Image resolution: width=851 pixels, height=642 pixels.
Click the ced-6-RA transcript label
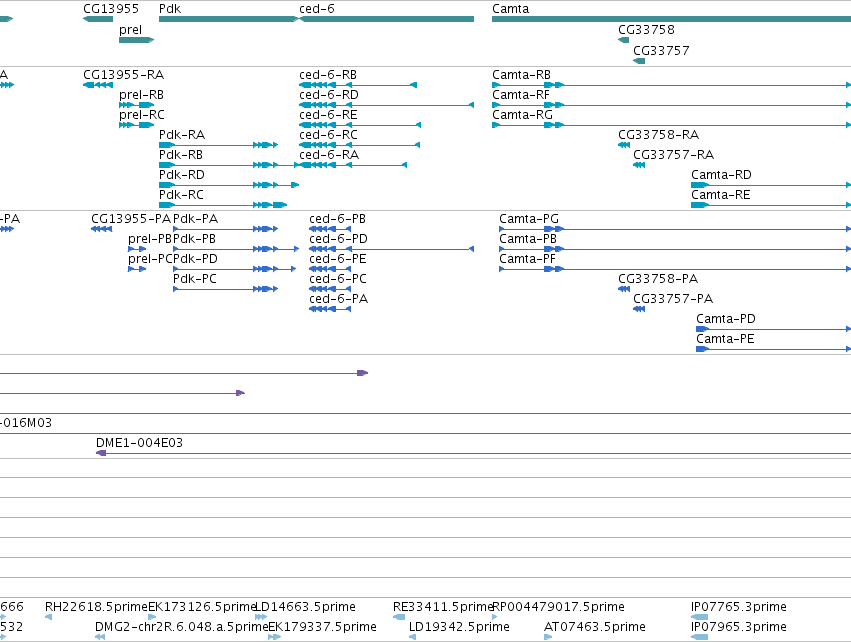(329, 155)
